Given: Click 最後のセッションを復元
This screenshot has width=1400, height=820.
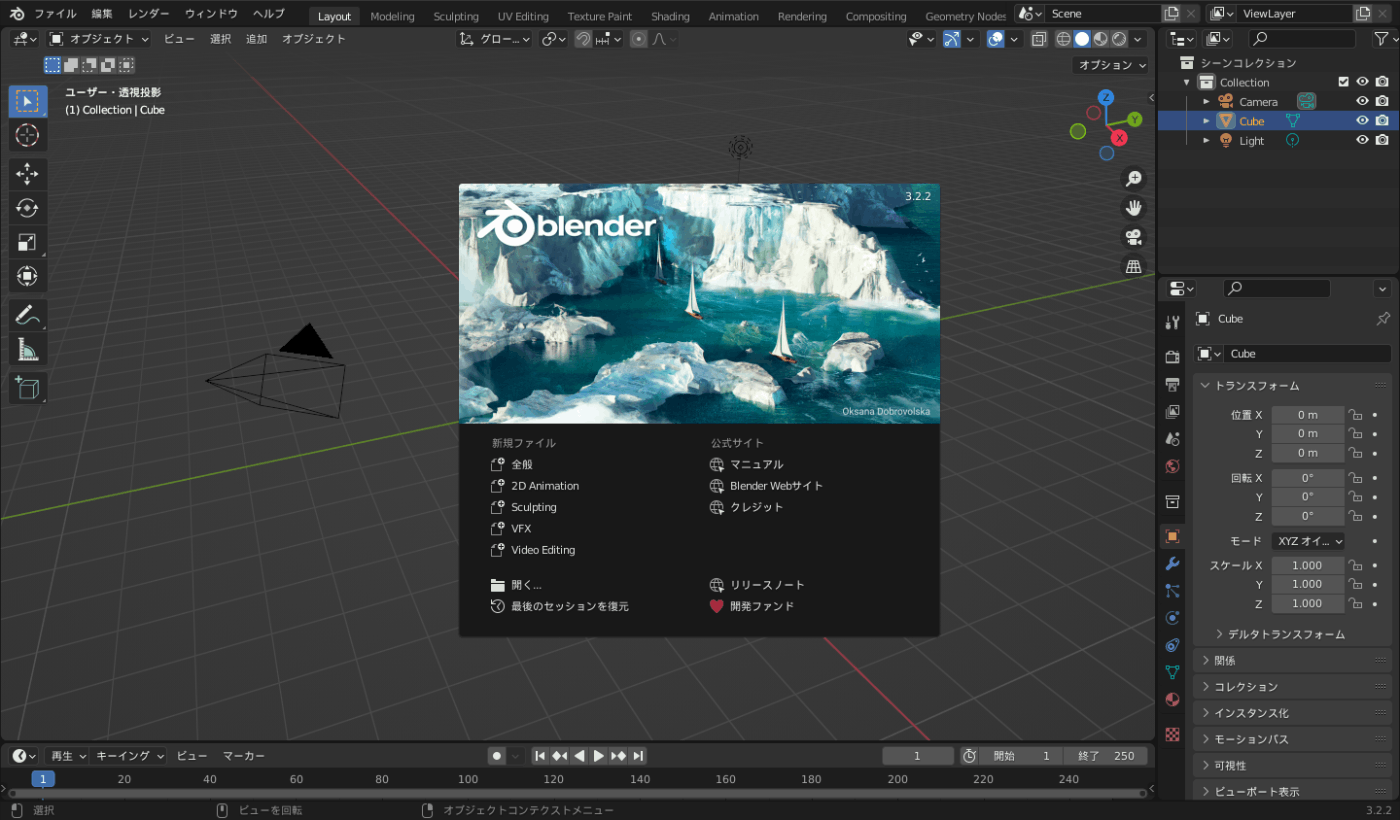Looking at the screenshot, I should [560, 606].
